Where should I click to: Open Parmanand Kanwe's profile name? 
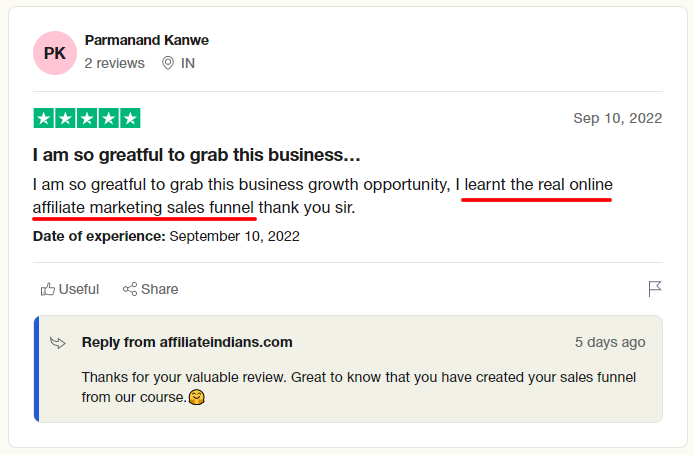(147, 40)
